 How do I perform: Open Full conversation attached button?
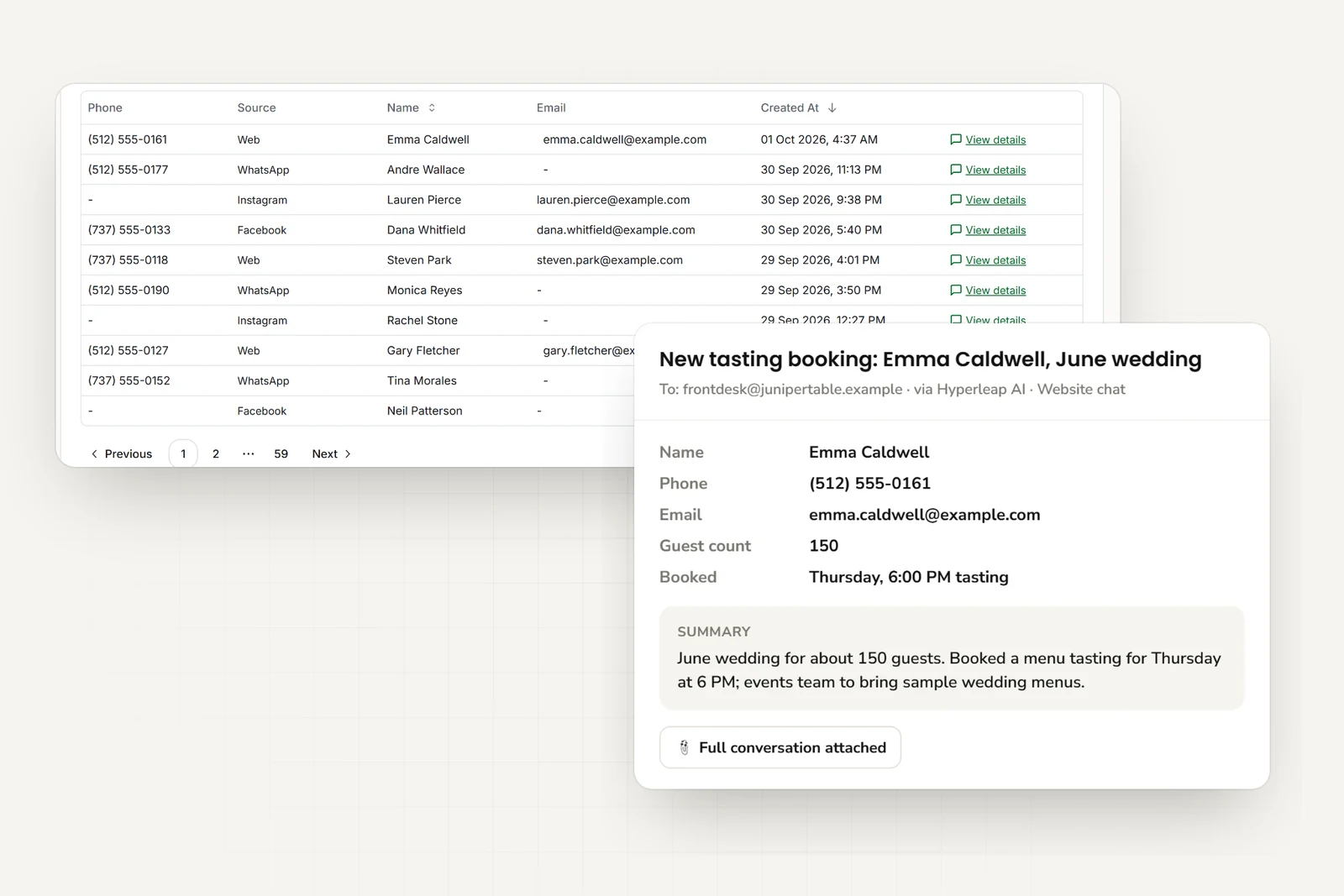(x=780, y=747)
